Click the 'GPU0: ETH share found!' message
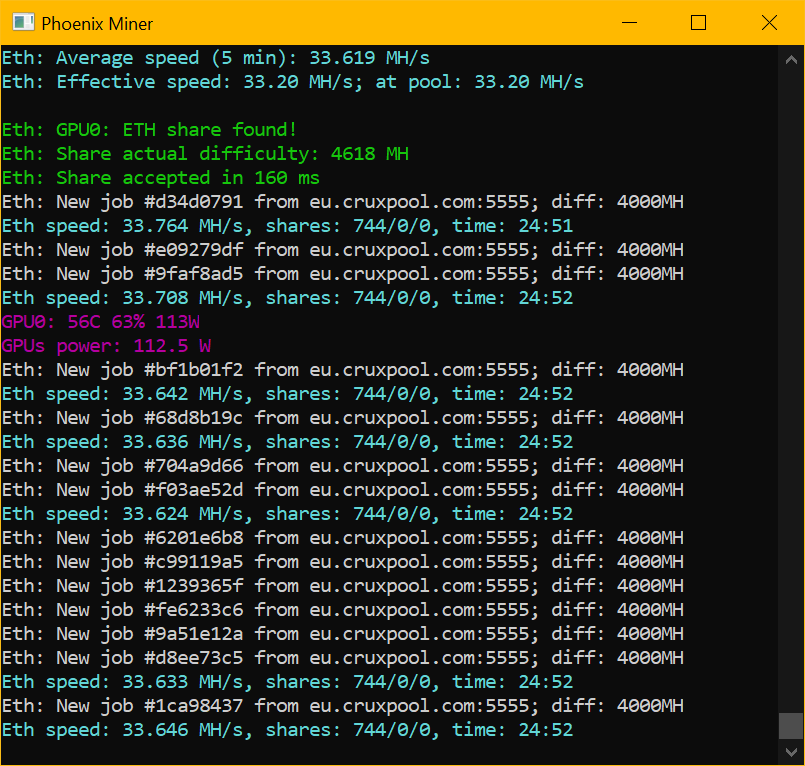 coord(149,130)
